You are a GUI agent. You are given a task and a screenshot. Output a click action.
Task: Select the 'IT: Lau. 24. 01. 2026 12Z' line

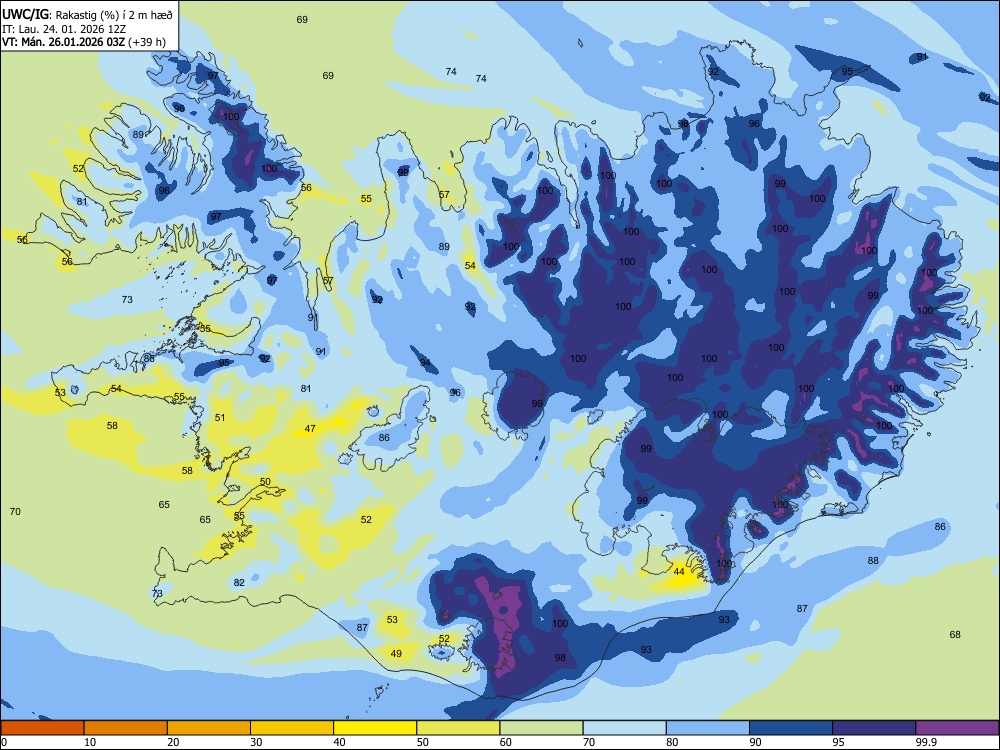[64, 29]
